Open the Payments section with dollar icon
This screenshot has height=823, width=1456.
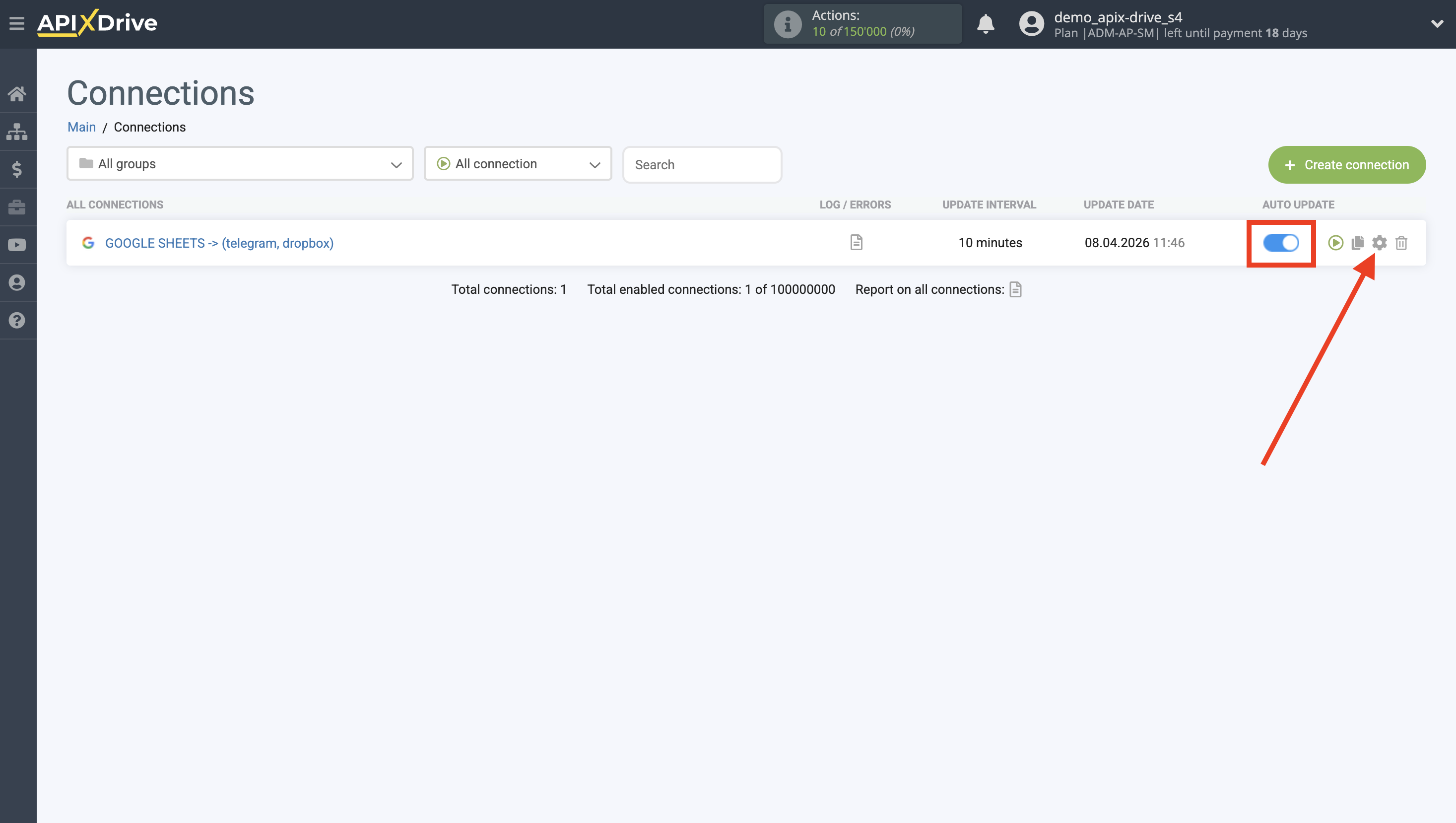click(x=17, y=169)
